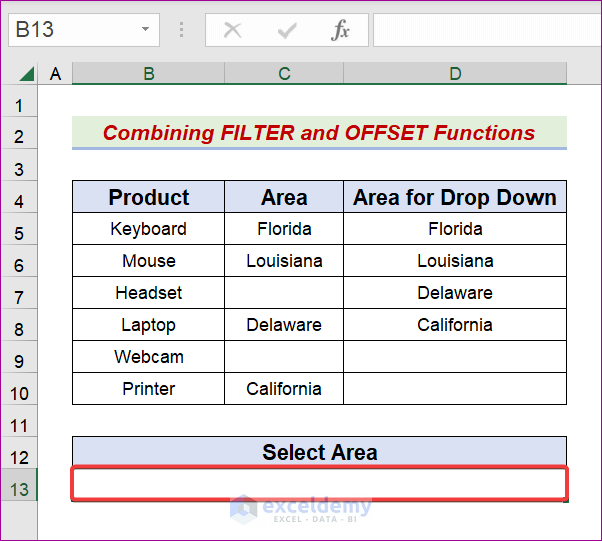Viewport: 602px width, 541px height.
Task: Click the highlighted Select Area input cell
Action: pyautogui.click(x=319, y=485)
